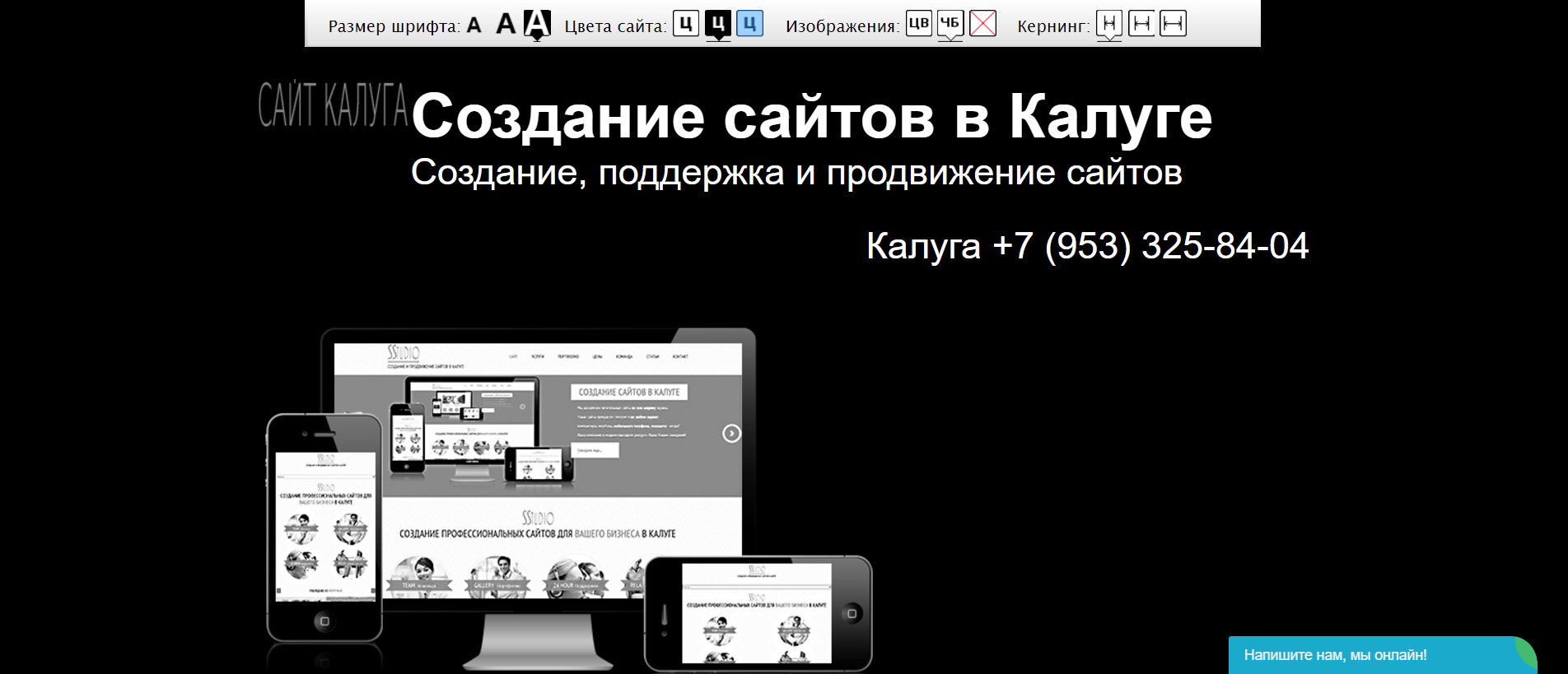Switch to black site color scheme
Image resolution: width=1568 pixels, height=674 pixels.
point(717,24)
